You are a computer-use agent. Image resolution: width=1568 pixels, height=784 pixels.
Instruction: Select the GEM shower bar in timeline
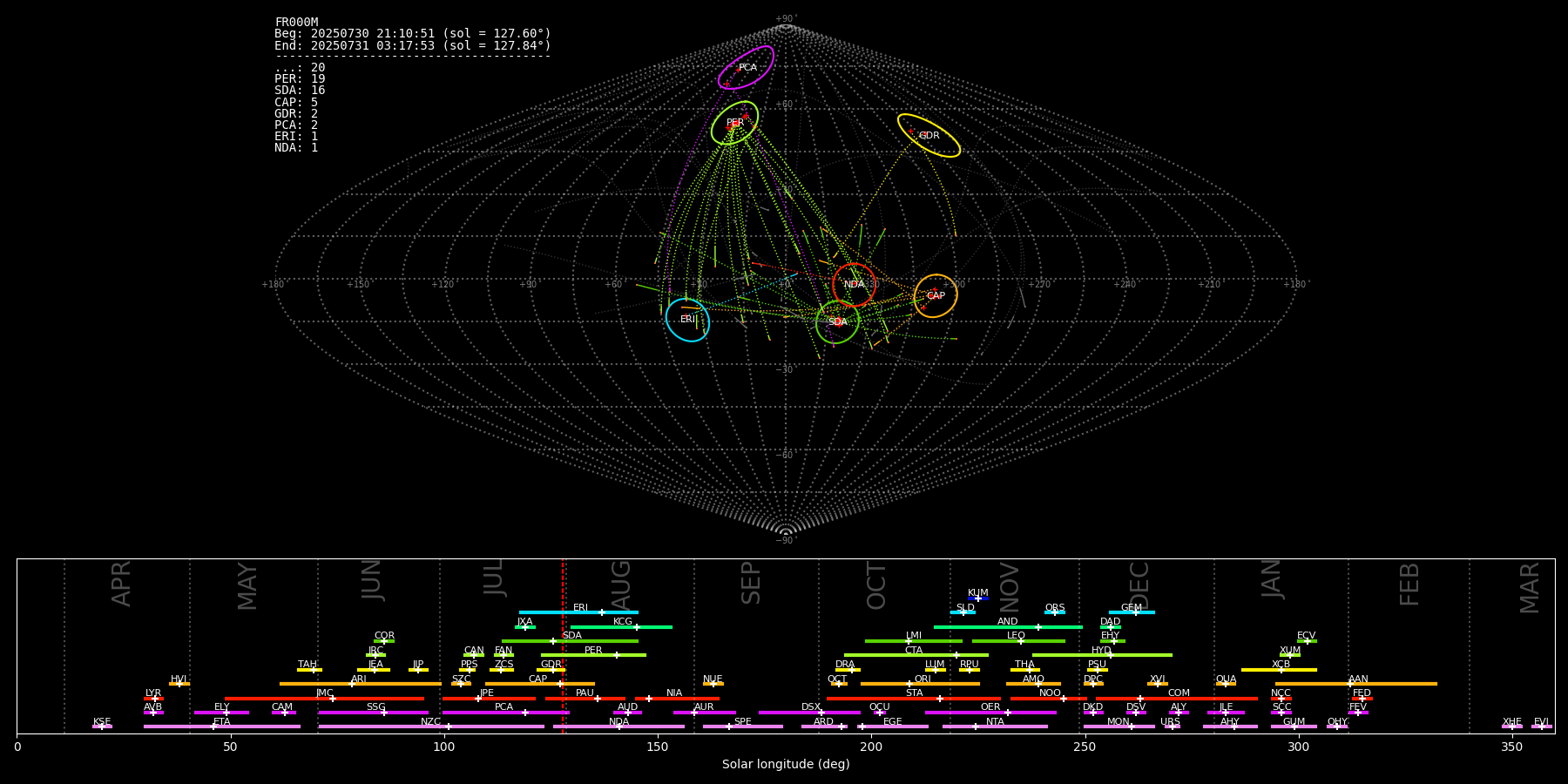(1132, 612)
